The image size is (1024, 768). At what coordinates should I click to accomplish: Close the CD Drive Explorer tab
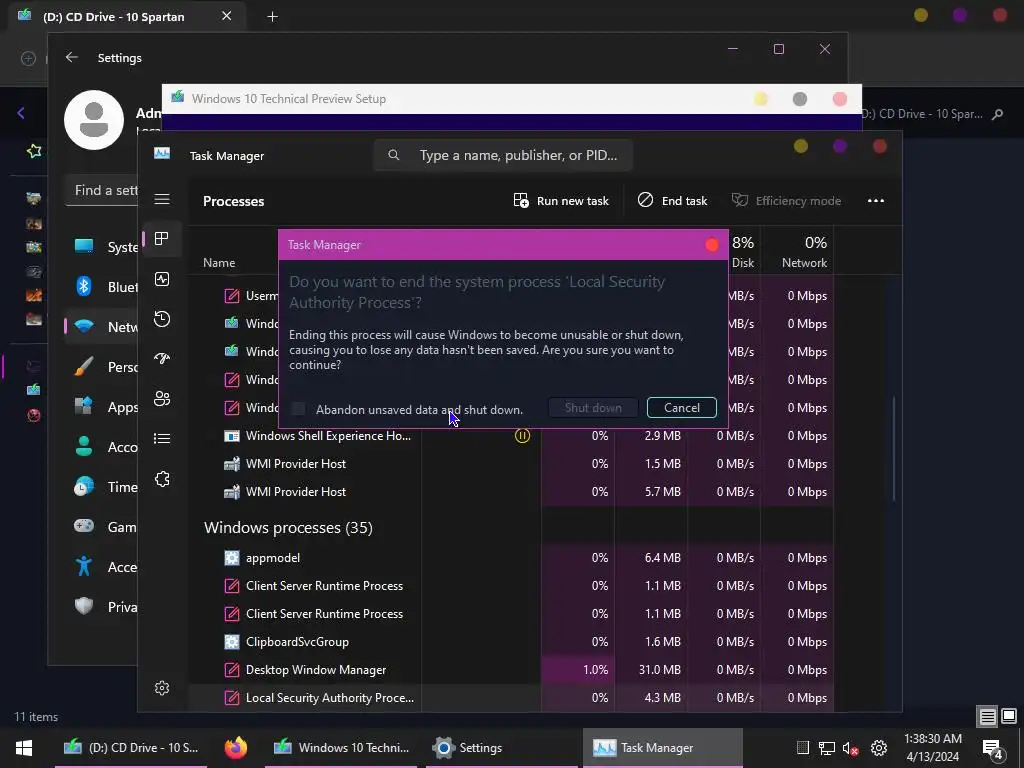point(226,16)
